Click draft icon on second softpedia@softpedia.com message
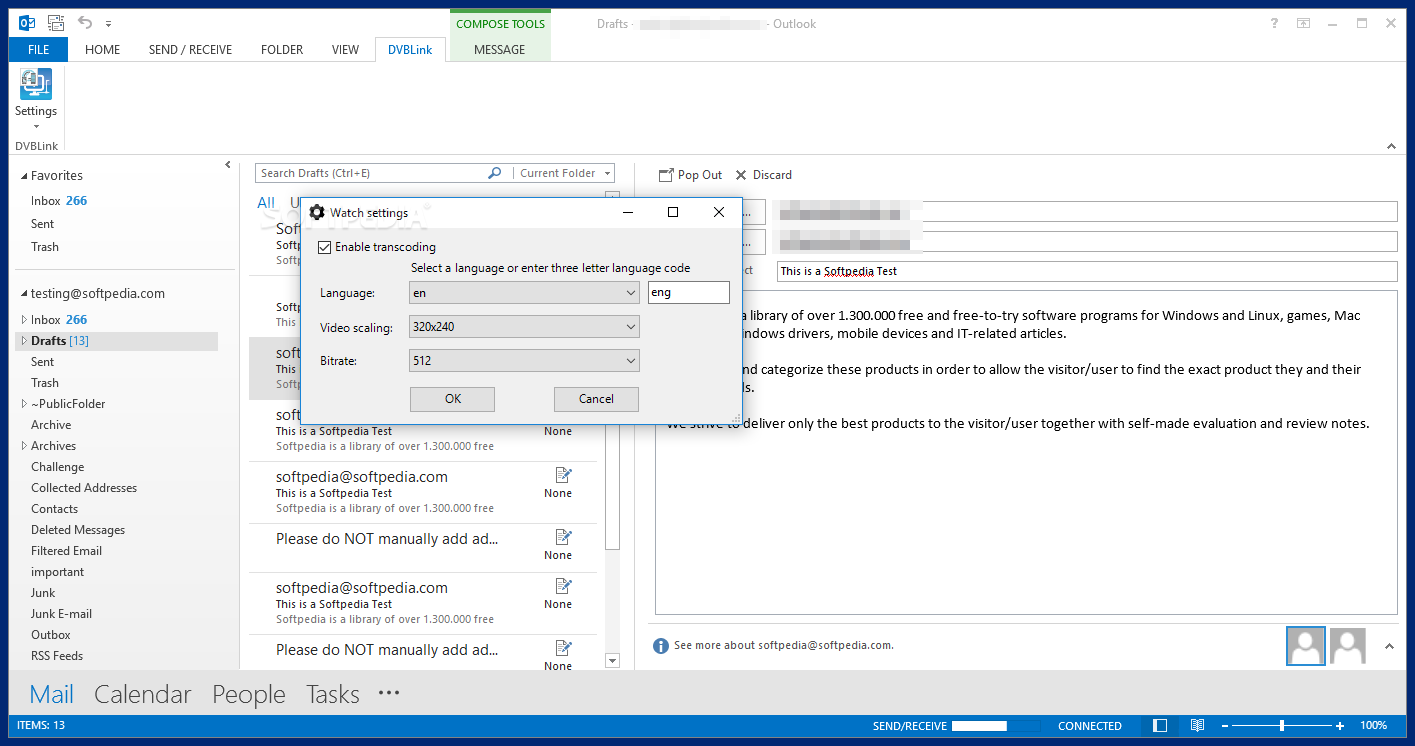 point(563,475)
